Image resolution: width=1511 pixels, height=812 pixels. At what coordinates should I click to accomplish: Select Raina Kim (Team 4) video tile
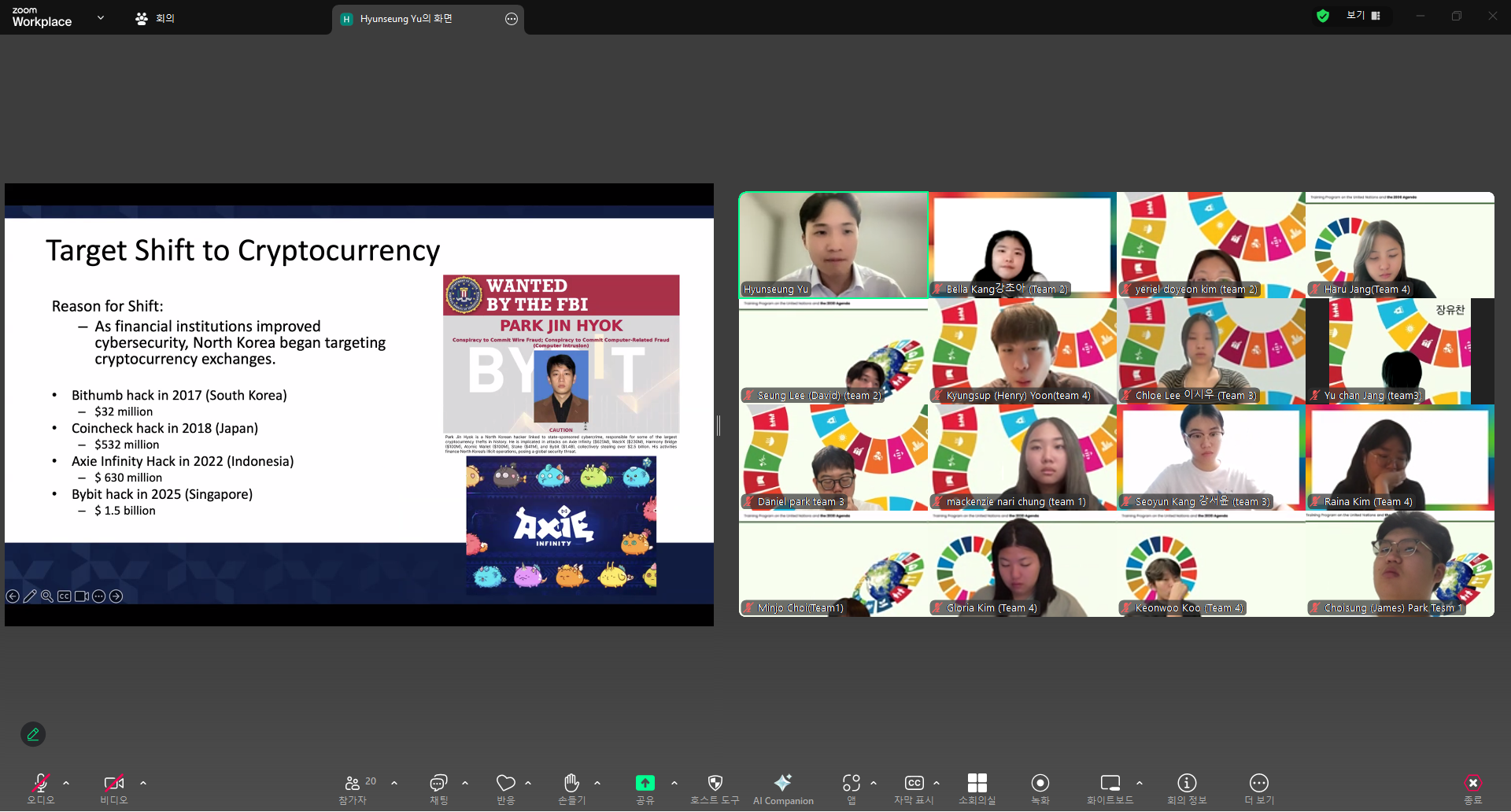click(x=1400, y=457)
